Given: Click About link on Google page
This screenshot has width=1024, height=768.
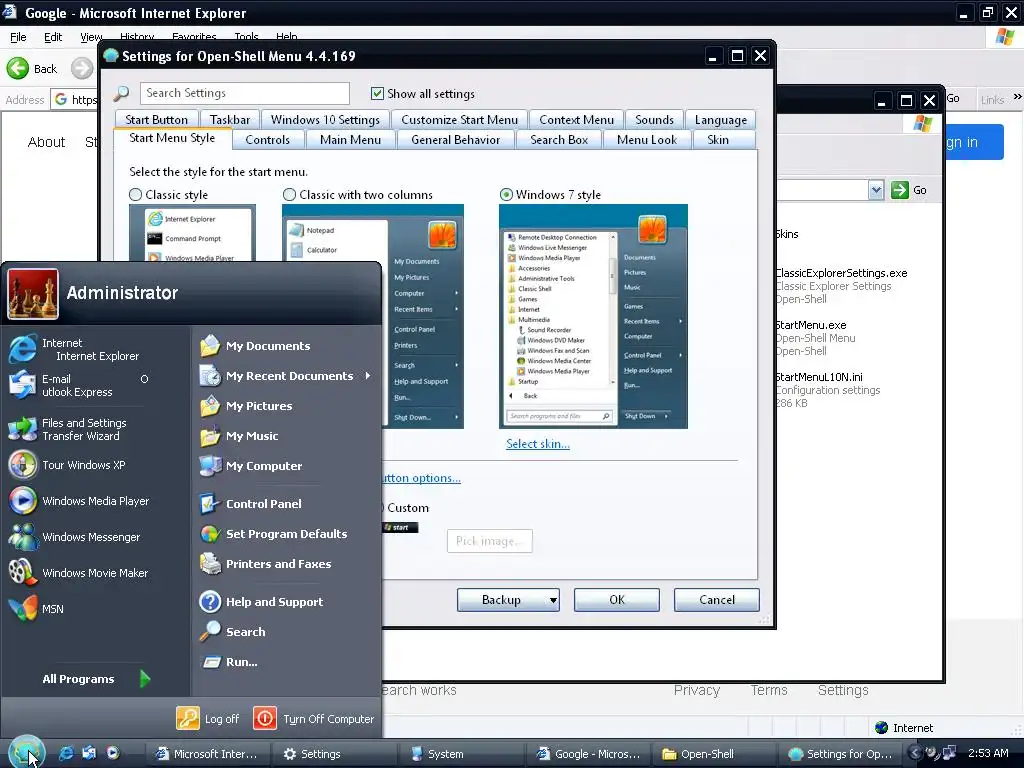Looking at the screenshot, I should click(46, 142).
